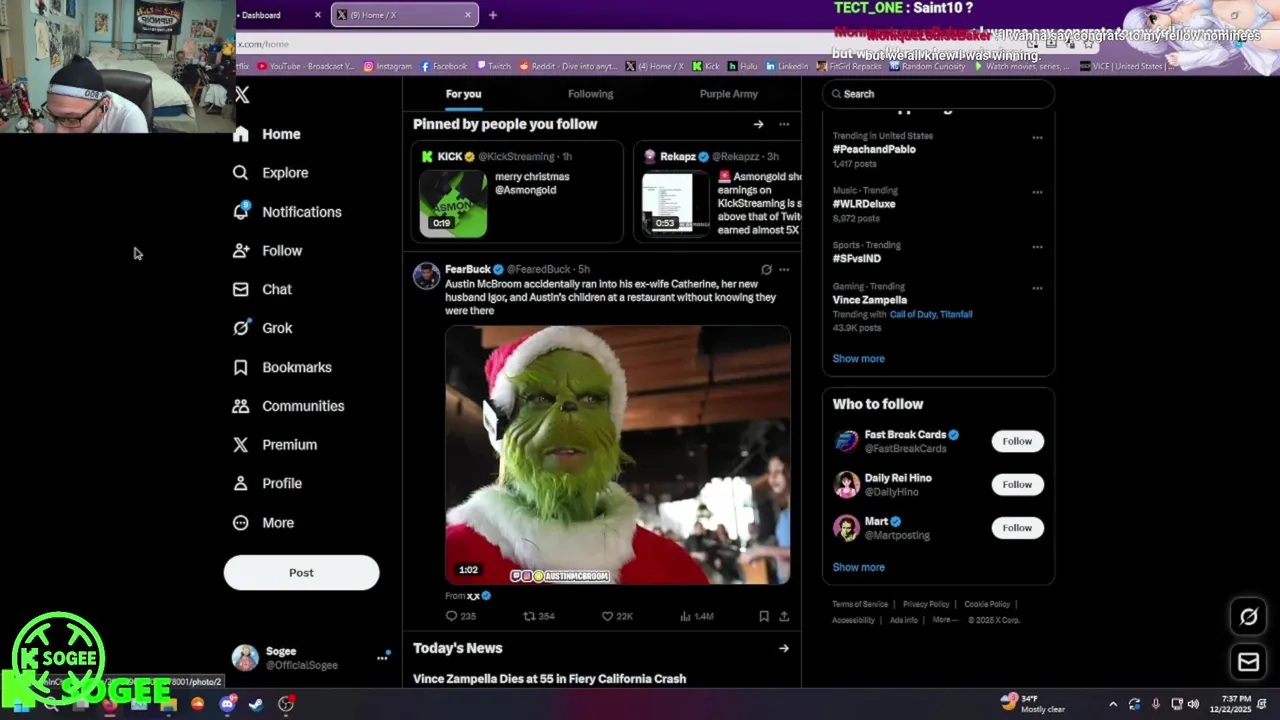
Task: Open the #WLRDeluxe trend
Action: tap(864, 204)
